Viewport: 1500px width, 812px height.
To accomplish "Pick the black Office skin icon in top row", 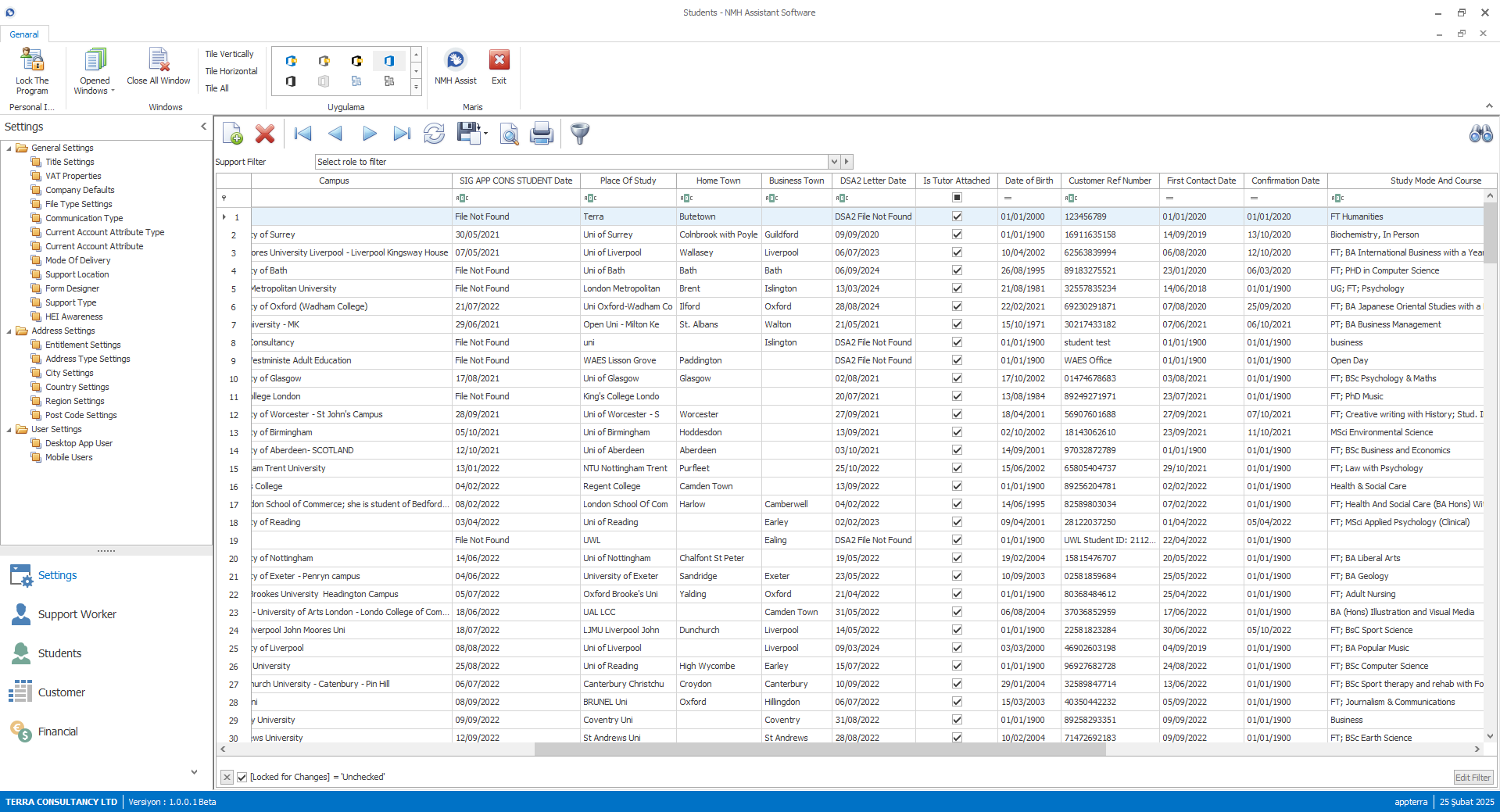I will pos(356,61).
